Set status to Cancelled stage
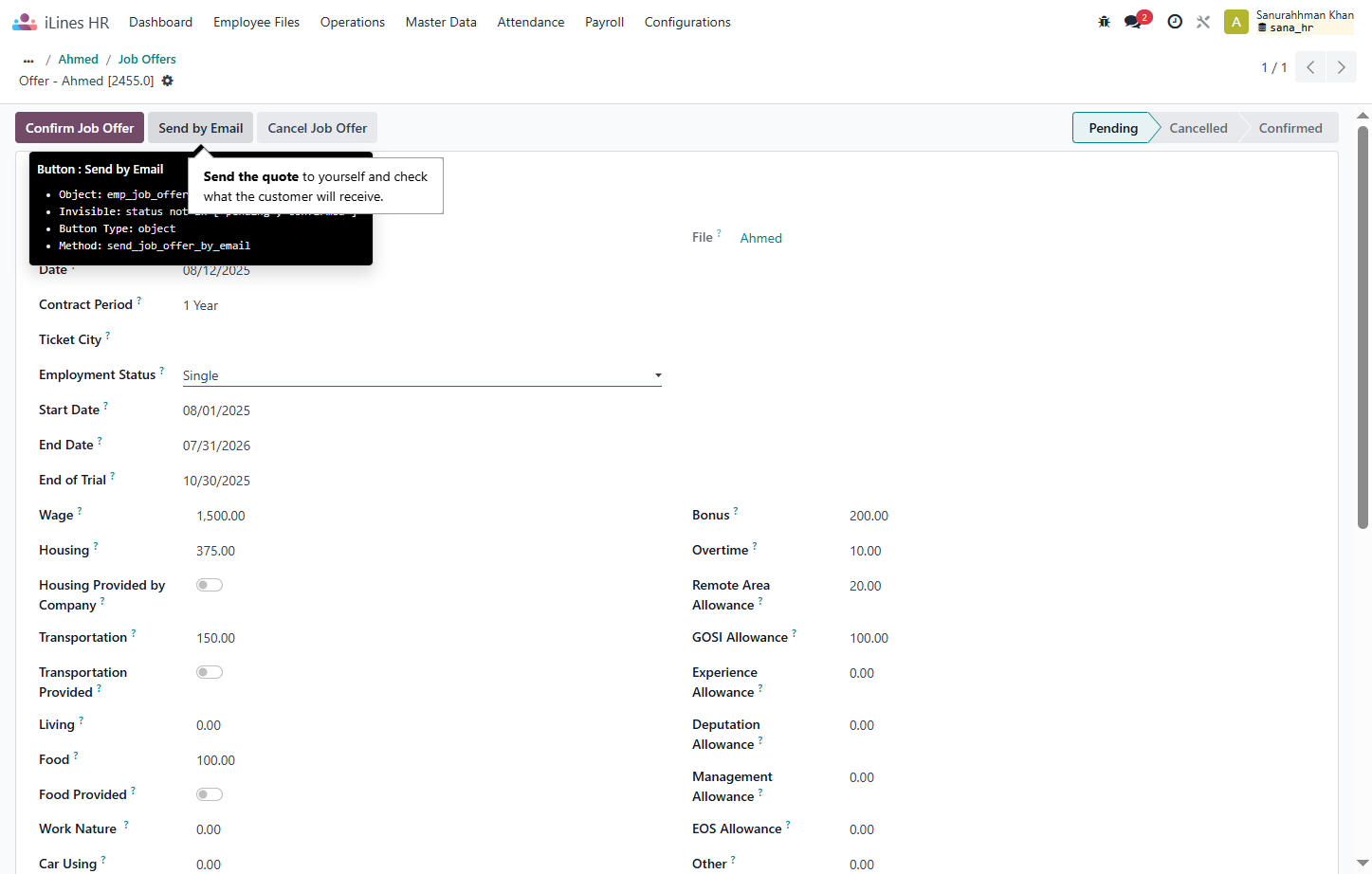 click(x=1198, y=128)
